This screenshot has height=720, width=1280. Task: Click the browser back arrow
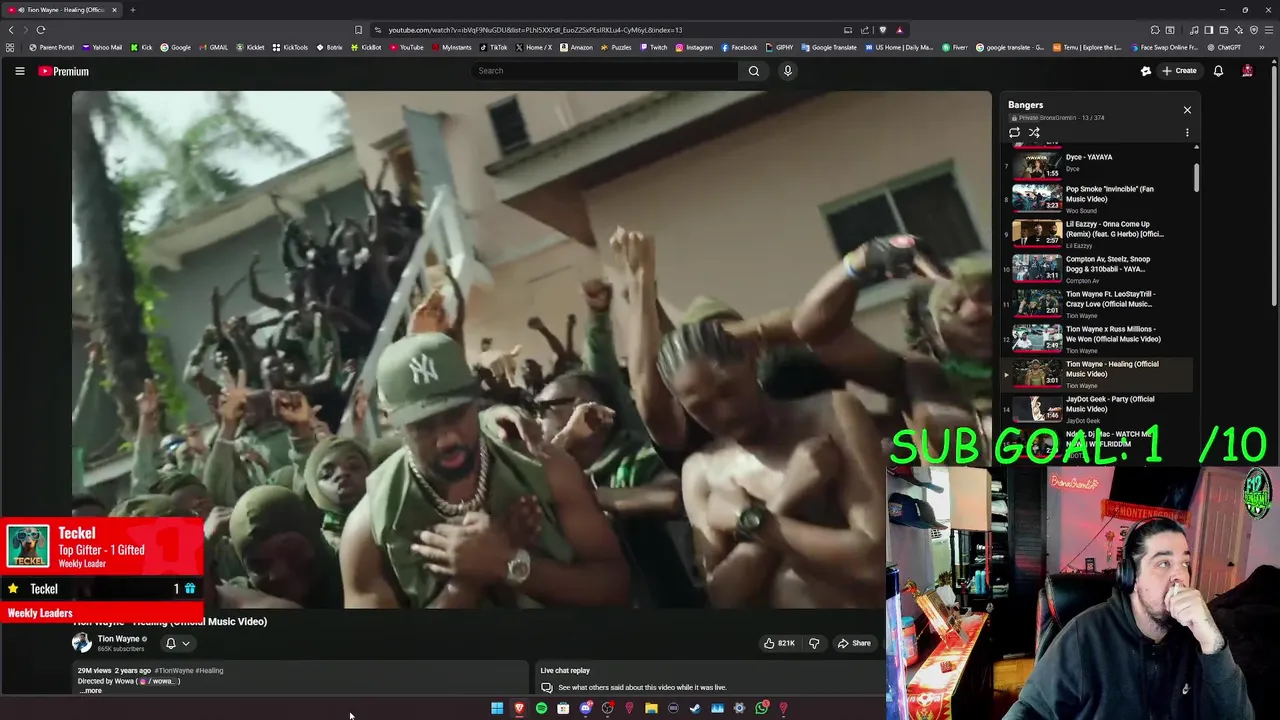pos(11,30)
